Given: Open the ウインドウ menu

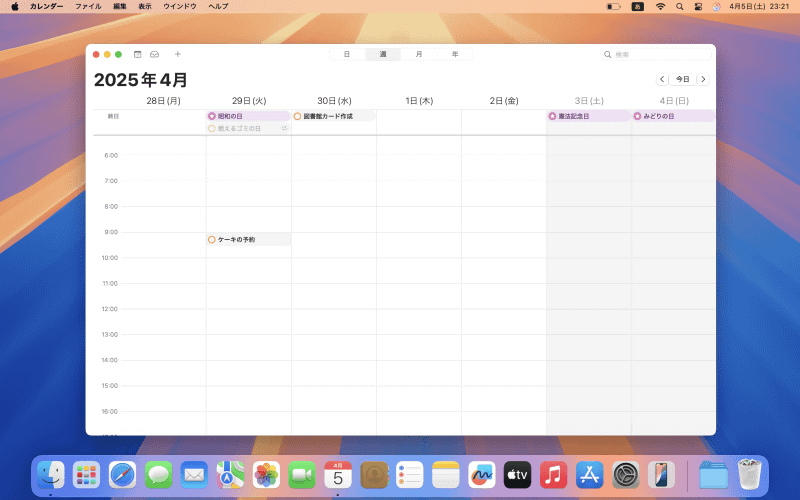Looking at the screenshot, I should (180, 7).
